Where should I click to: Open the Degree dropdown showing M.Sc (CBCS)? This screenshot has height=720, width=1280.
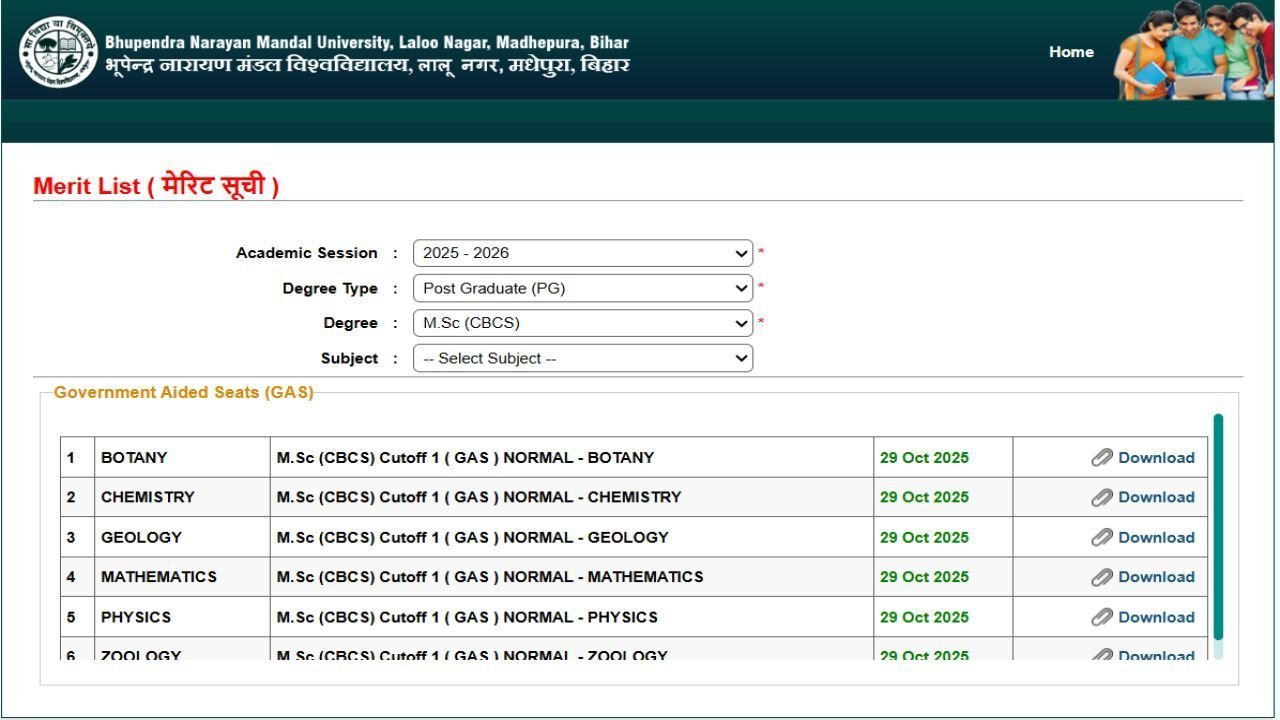pyautogui.click(x=583, y=323)
